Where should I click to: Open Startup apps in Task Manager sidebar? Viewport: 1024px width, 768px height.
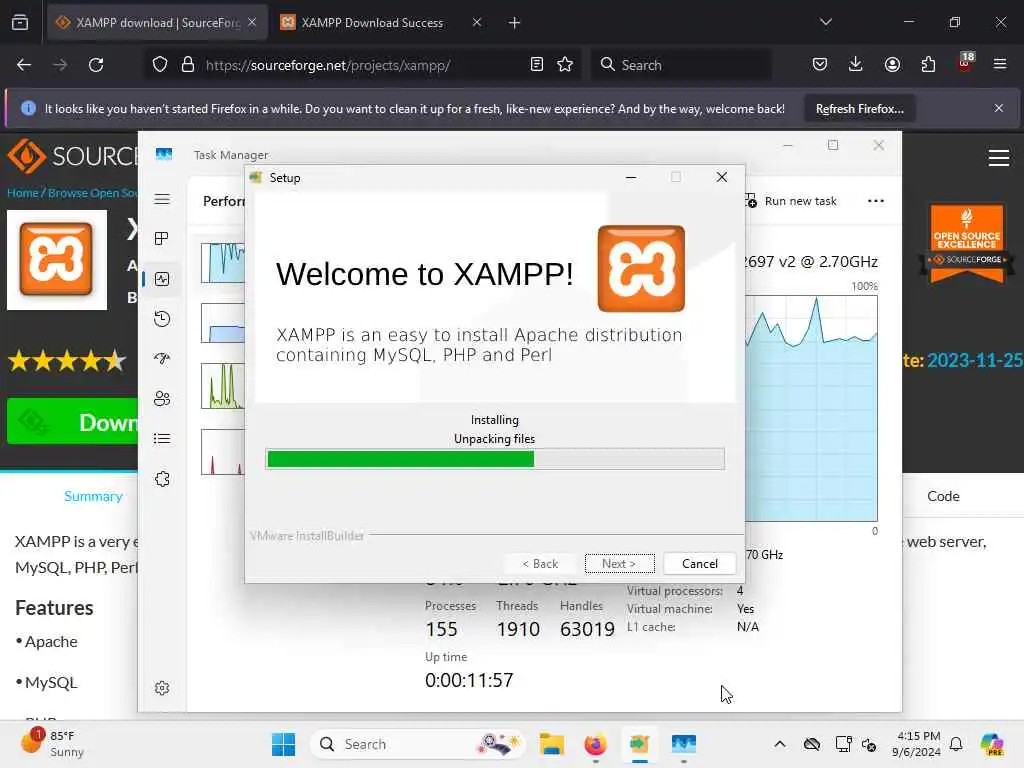coord(162,359)
